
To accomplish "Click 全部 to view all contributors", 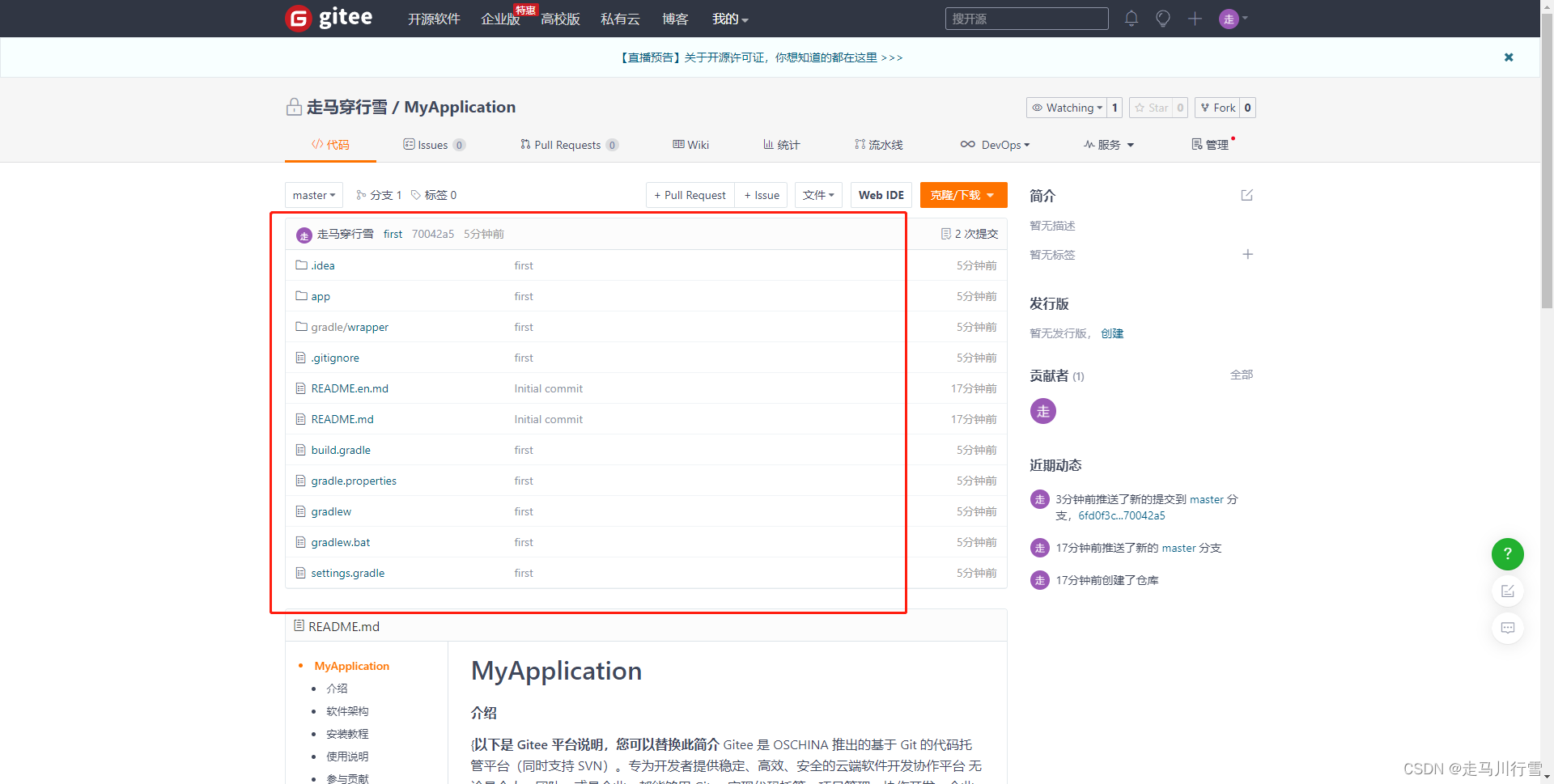I will tap(1242, 375).
